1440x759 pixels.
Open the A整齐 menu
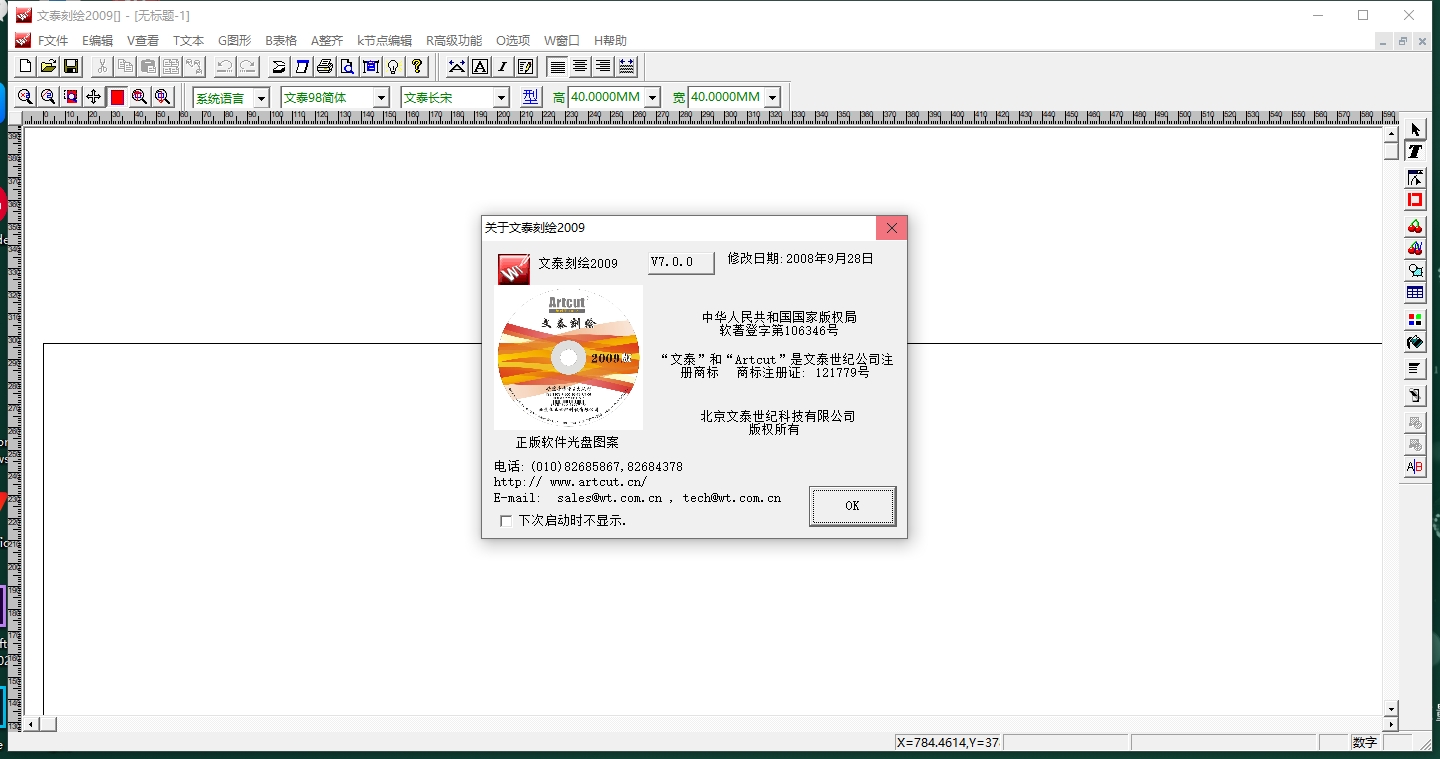[327, 41]
